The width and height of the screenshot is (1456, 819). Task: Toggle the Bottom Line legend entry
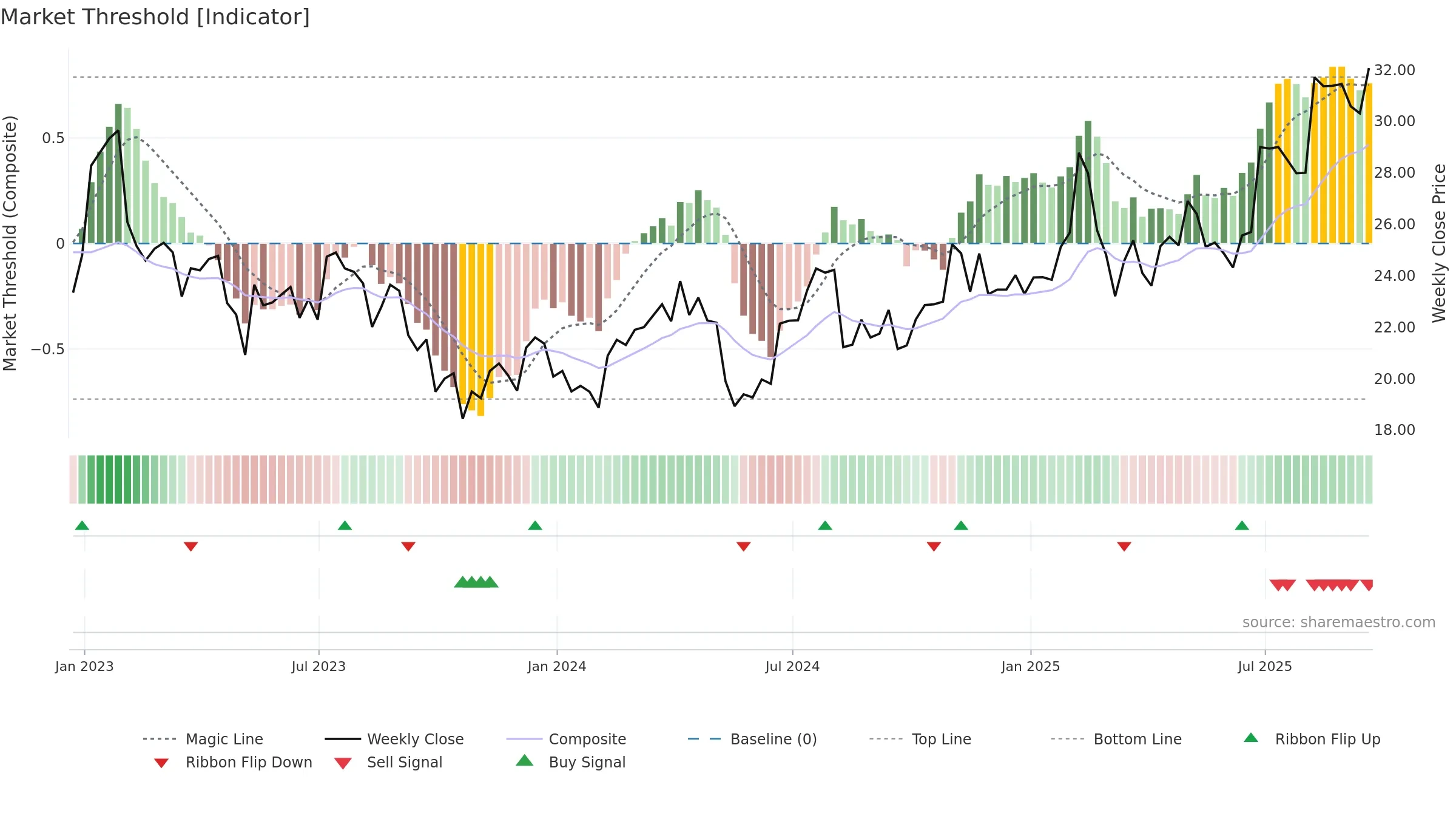(x=1116, y=739)
